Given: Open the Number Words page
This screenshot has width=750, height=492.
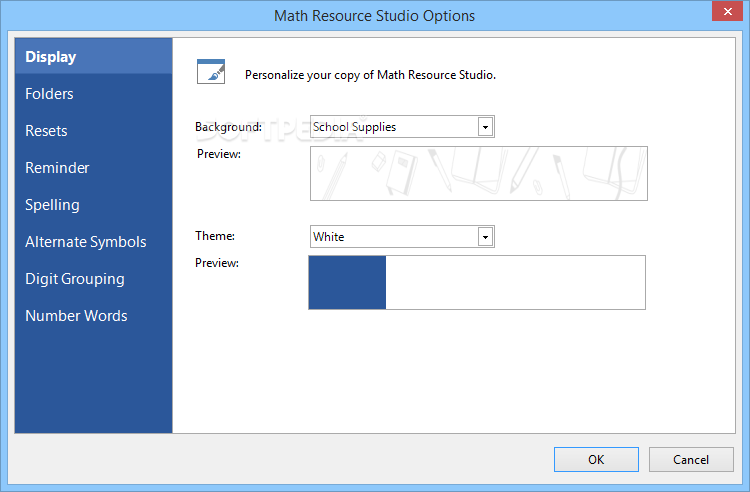Looking at the screenshot, I should click(x=94, y=316).
